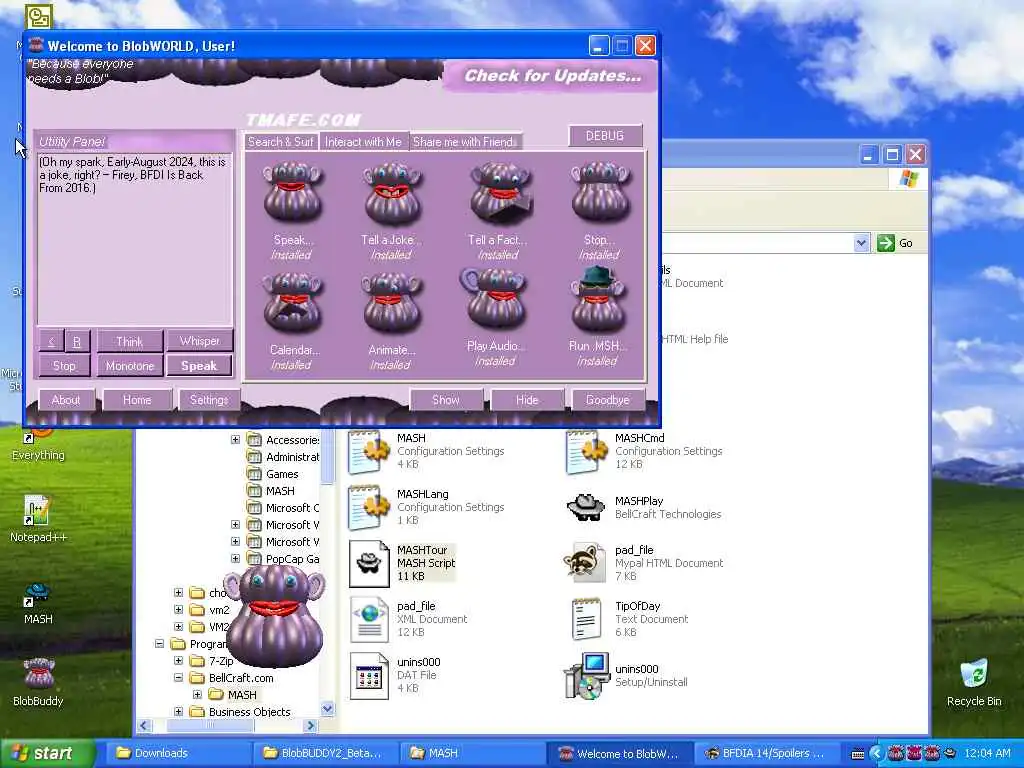Expand the Accessories folder node
Image resolution: width=1024 pixels, height=768 pixels.
[235, 440]
